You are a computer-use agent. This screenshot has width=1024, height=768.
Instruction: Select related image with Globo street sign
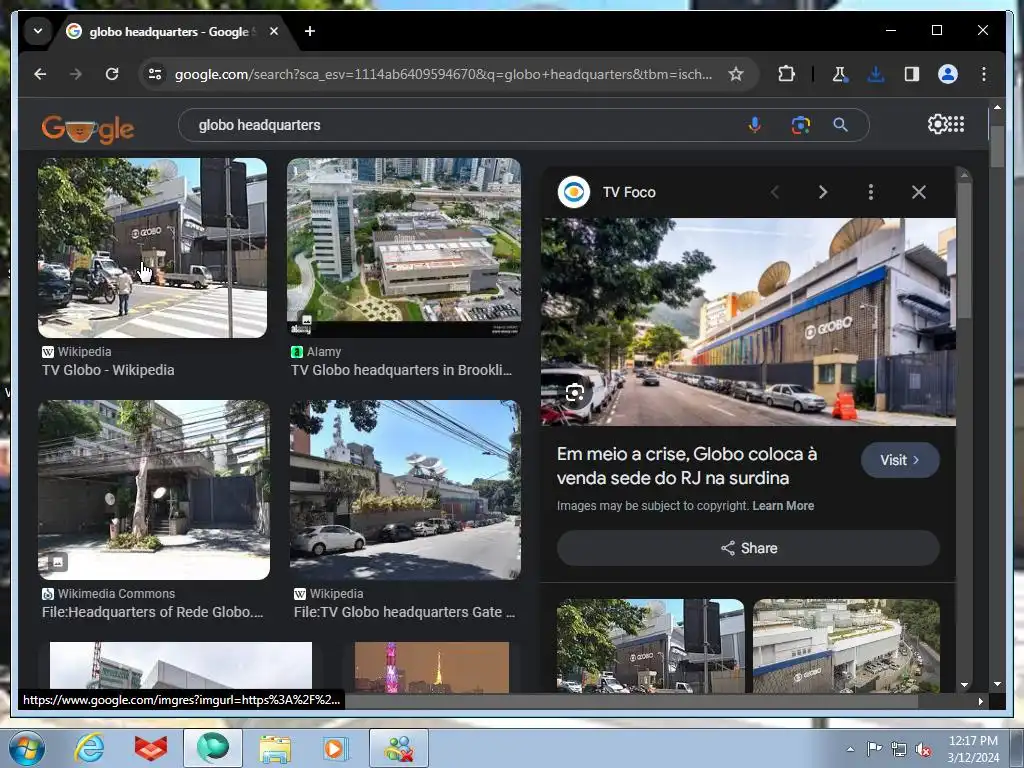pos(650,645)
